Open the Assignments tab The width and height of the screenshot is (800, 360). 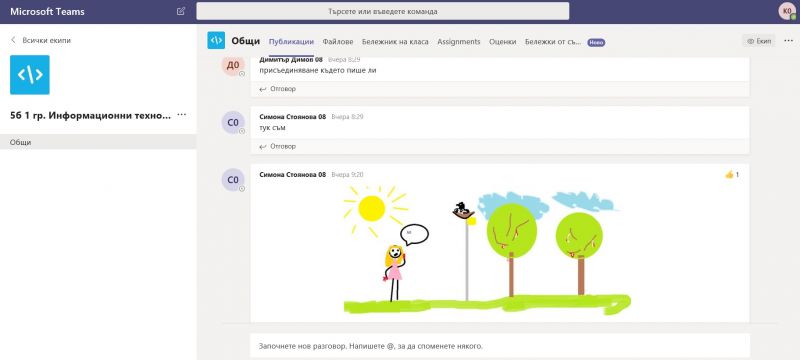pyautogui.click(x=459, y=42)
